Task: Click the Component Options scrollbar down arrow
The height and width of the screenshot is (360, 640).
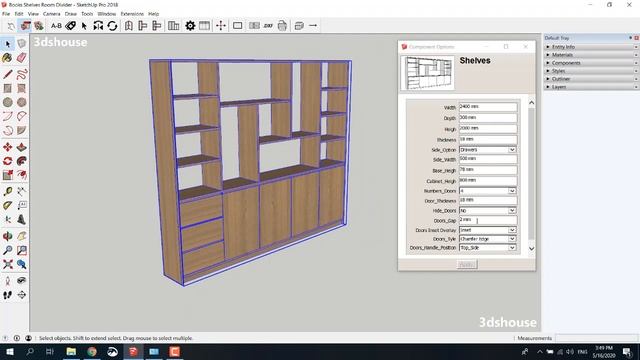Action: pyautogui.click(x=531, y=249)
